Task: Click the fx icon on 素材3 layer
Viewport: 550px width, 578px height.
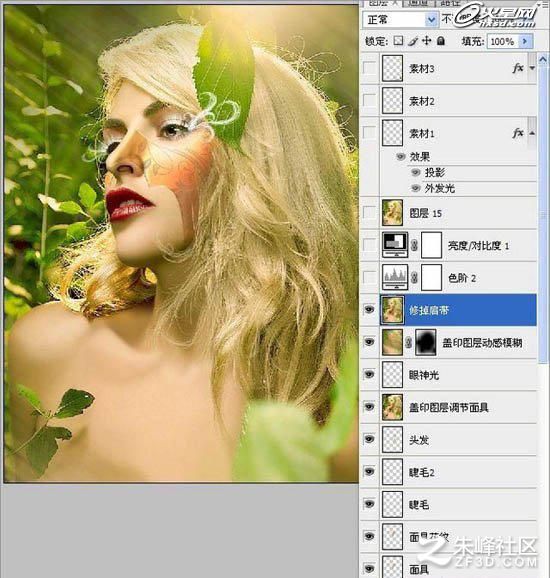Action: pyautogui.click(x=518, y=68)
